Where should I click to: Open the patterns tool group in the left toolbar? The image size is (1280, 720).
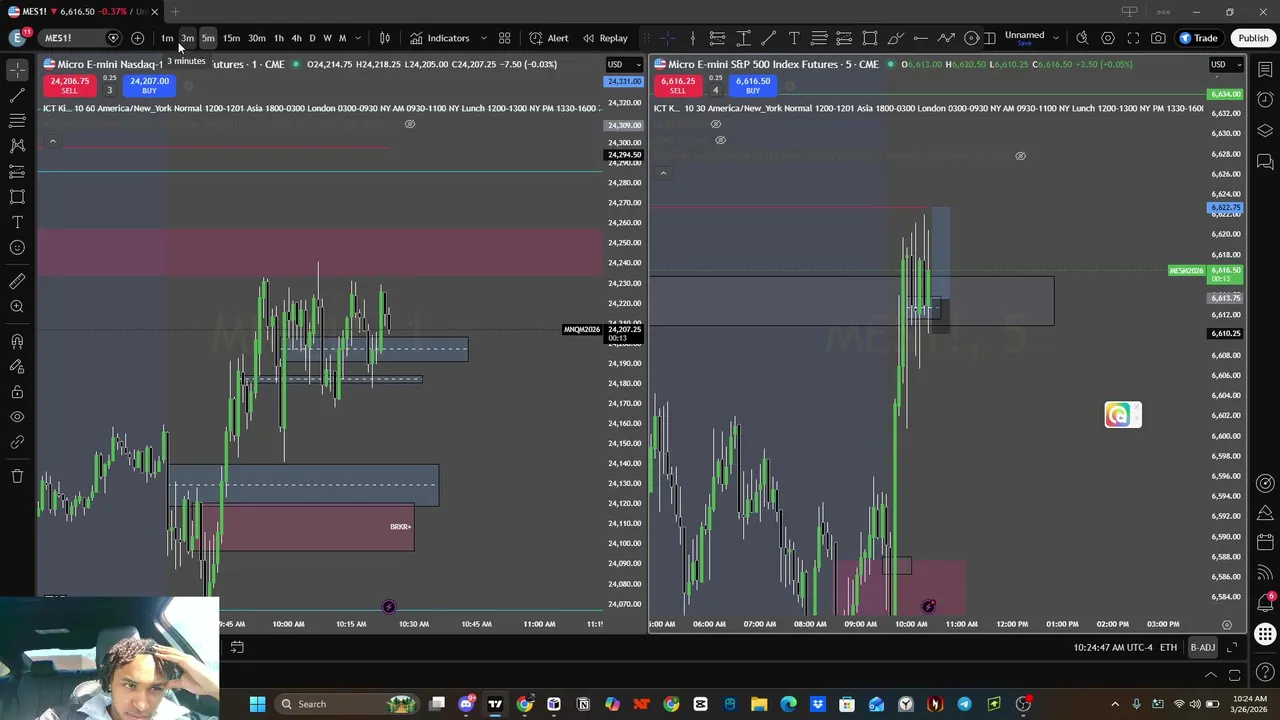tap(17, 145)
